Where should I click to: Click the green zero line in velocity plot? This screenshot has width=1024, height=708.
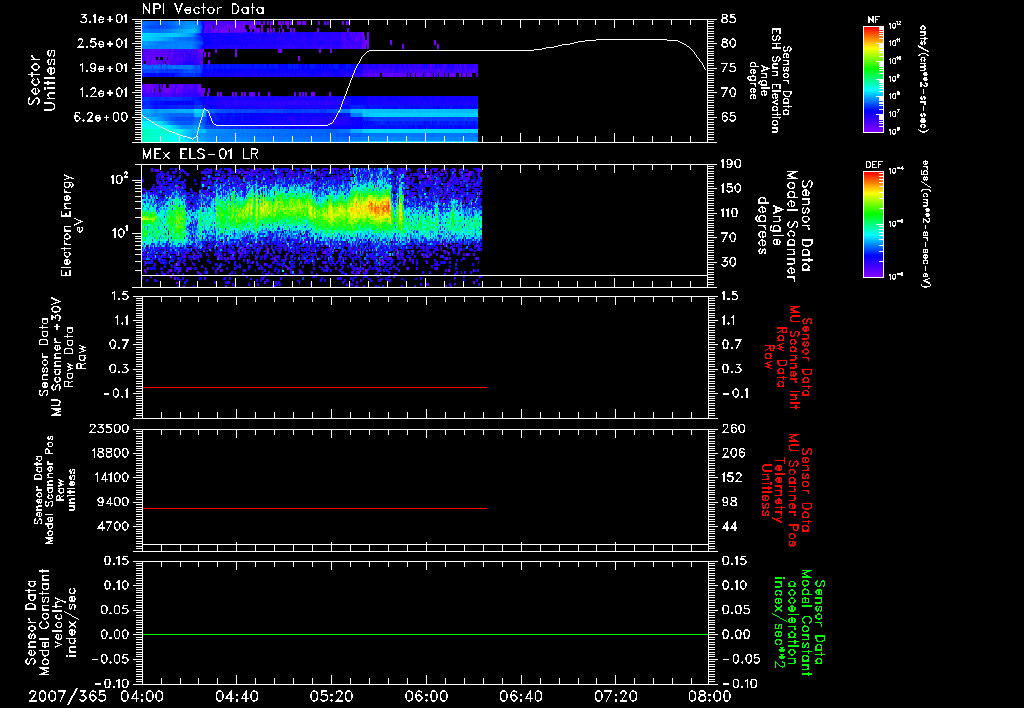pos(425,634)
